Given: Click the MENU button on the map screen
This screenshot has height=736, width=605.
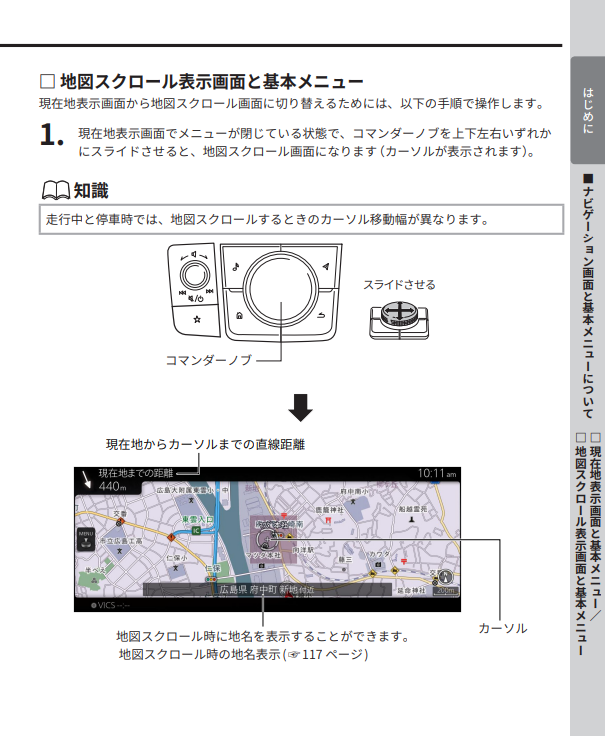Looking at the screenshot, I should click(86, 539).
